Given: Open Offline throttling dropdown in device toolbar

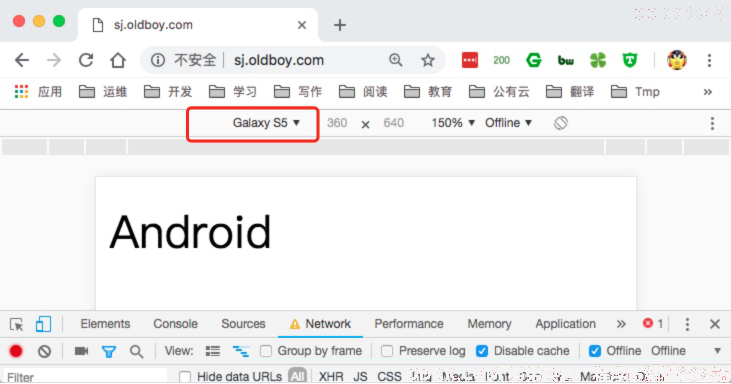Looking at the screenshot, I should click(x=508, y=123).
